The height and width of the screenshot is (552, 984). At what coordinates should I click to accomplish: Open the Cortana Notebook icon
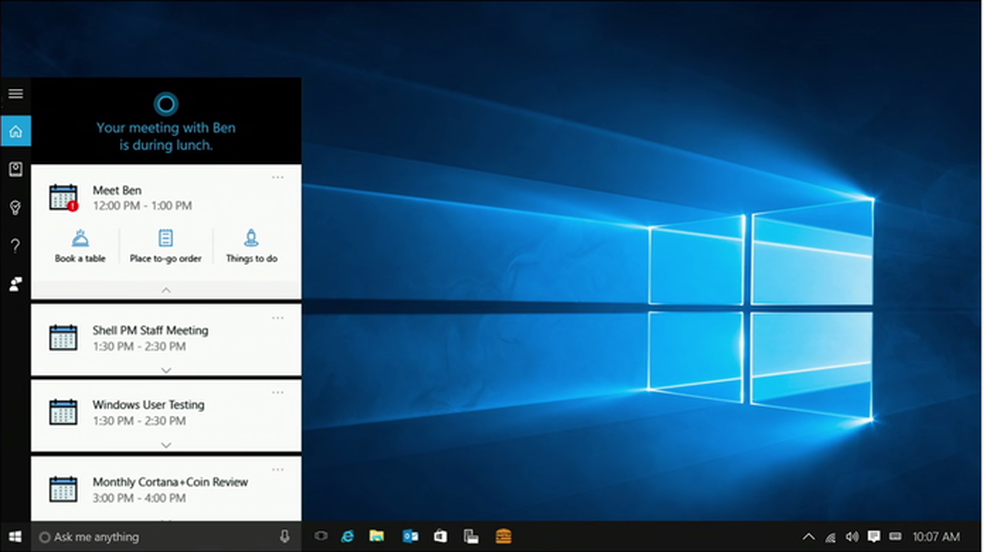(x=16, y=169)
